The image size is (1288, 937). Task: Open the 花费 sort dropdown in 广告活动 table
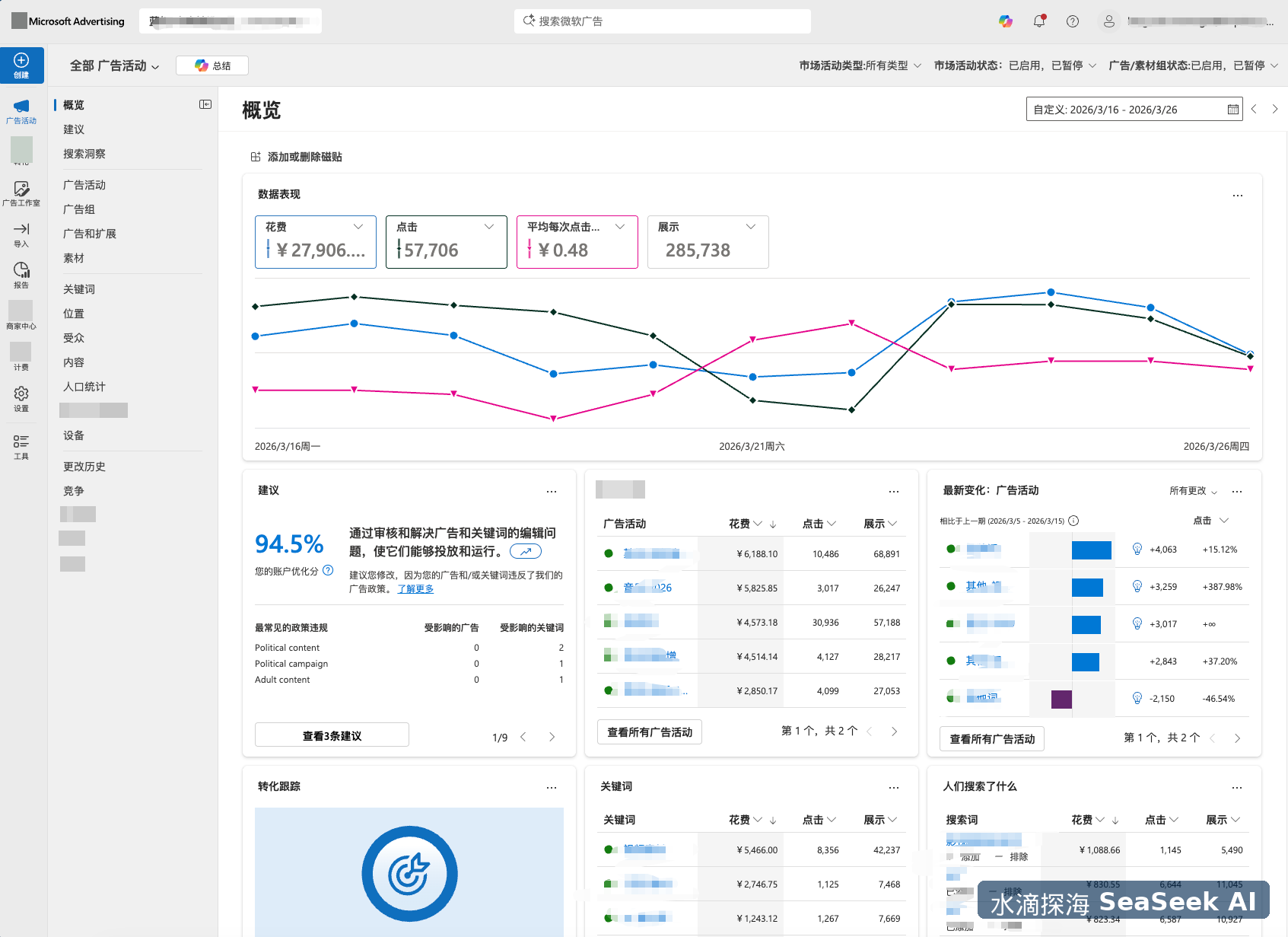757,524
